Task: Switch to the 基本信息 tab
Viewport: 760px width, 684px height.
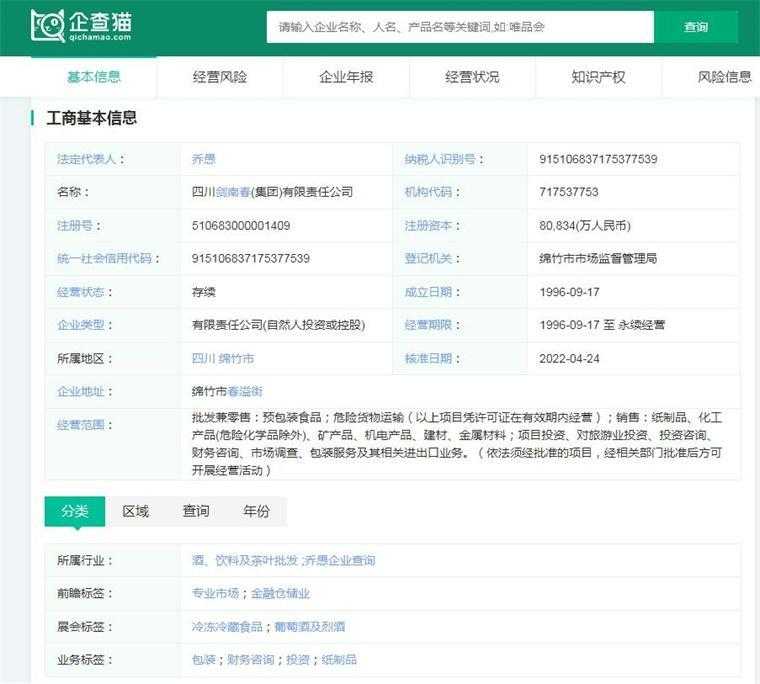Action: point(94,77)
